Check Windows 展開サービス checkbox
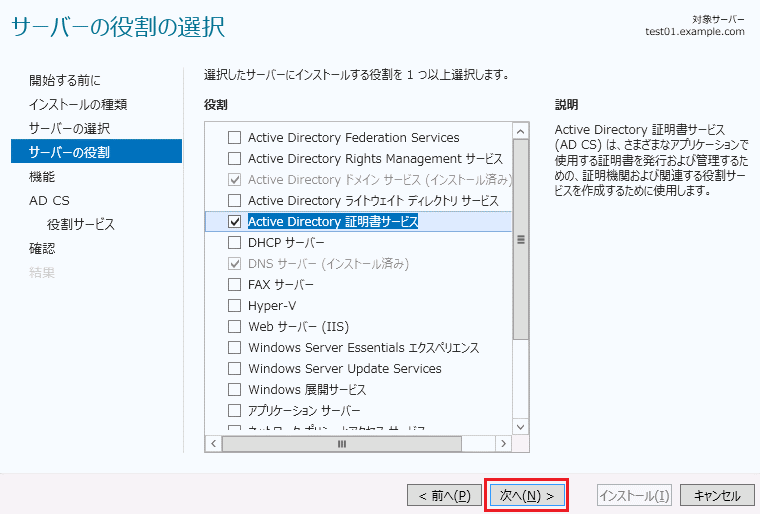Image resolution: width=760 pixels, height=514 pixels. 235,389
